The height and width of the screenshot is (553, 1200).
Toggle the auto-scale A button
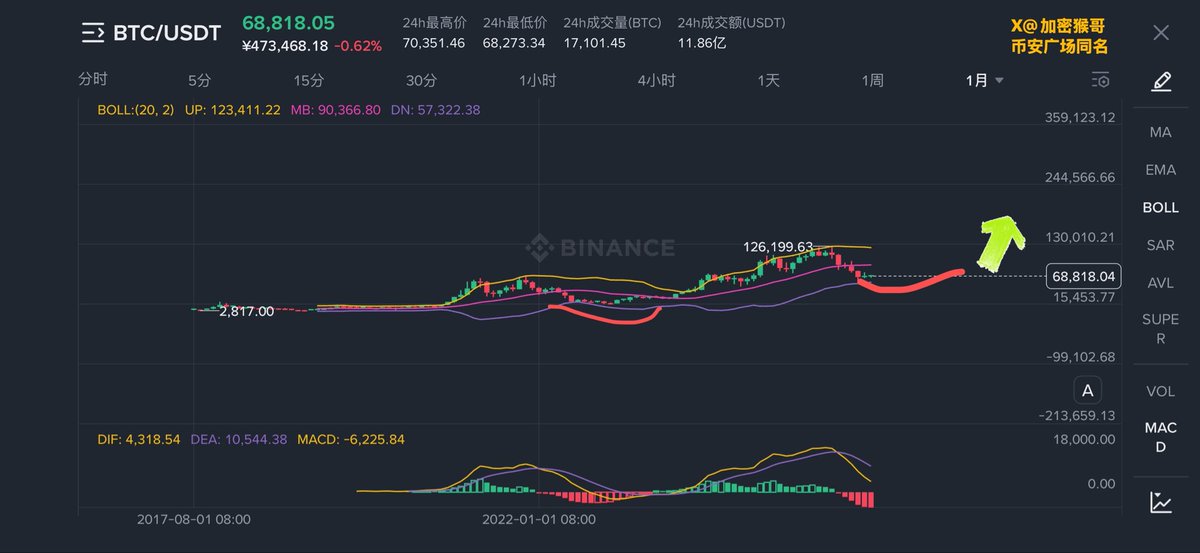[1087, 390]
